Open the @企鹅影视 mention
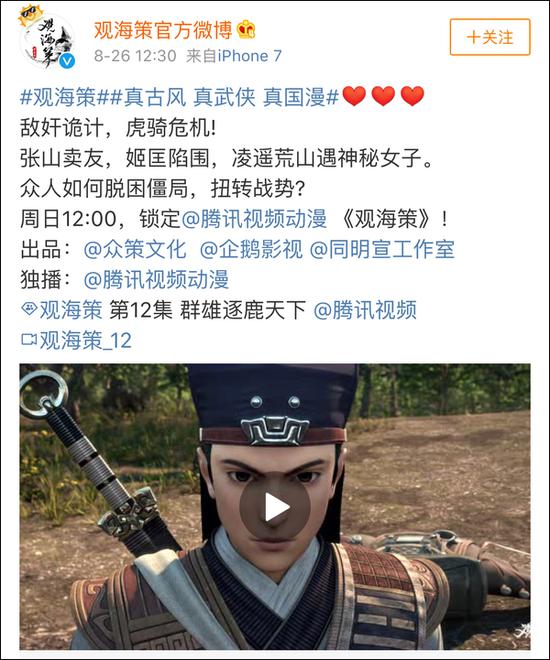This screenshot has width=550, height=660. click(251, 249)
